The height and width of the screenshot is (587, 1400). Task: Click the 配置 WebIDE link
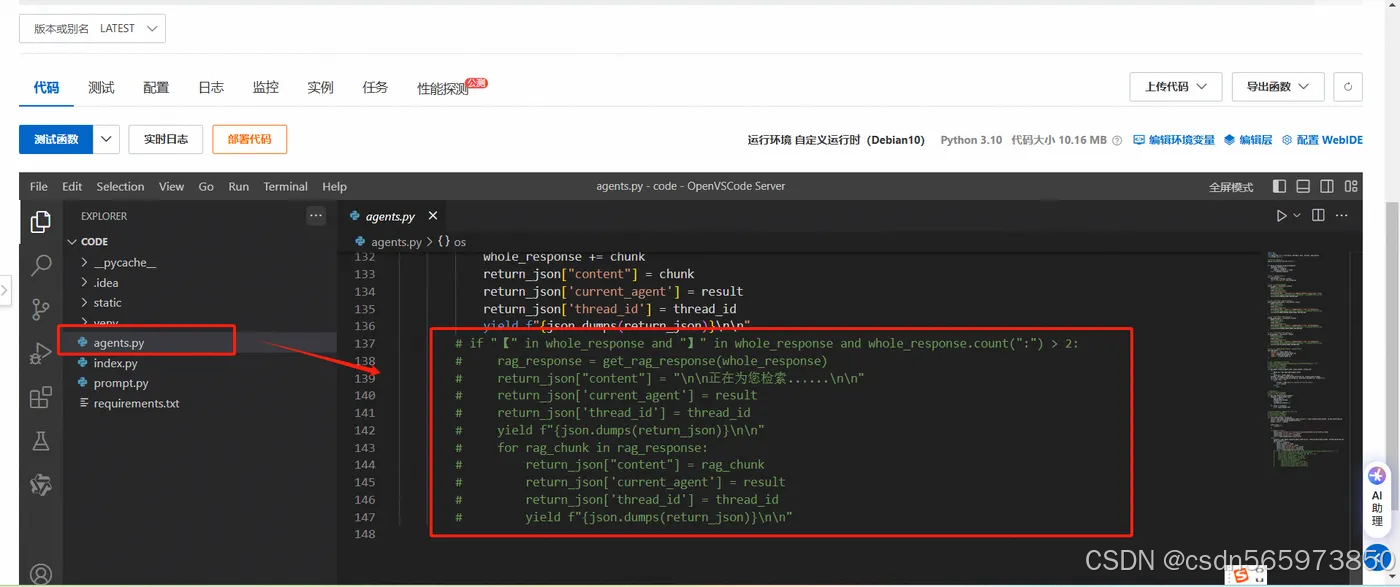point(1322,140)
